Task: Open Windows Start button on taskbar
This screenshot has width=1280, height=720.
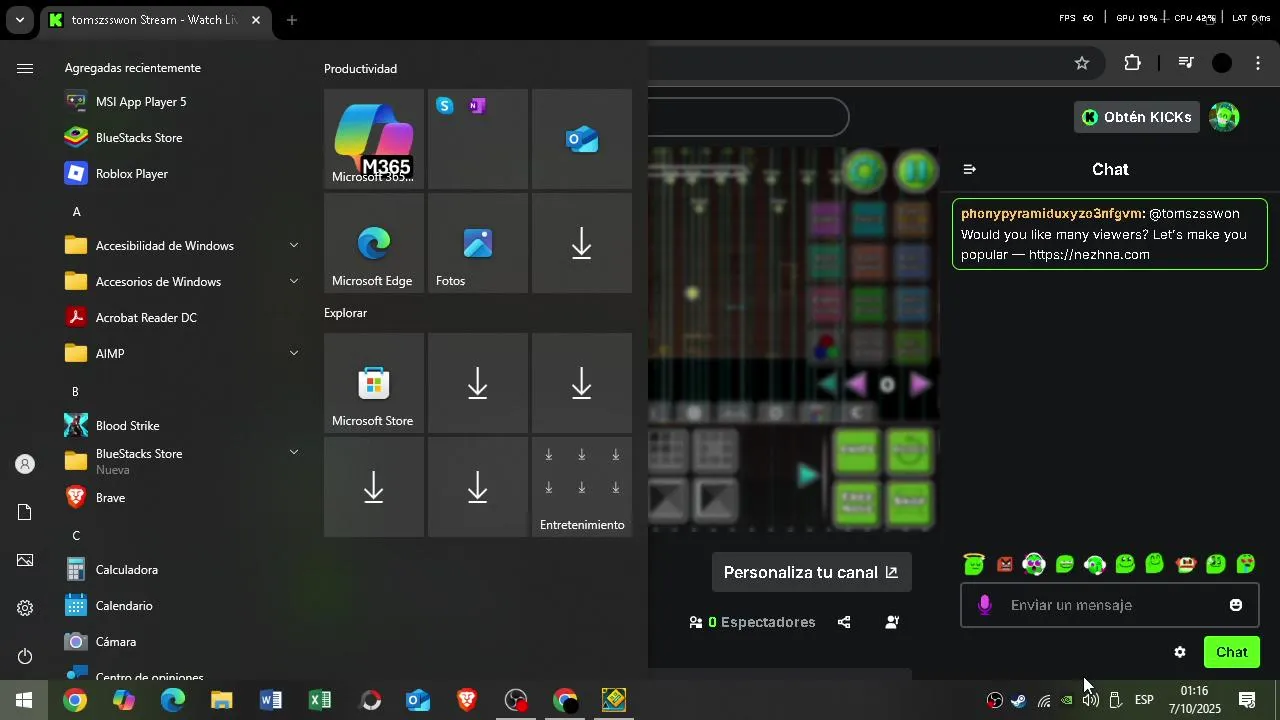Action: [x=24, y=700]
